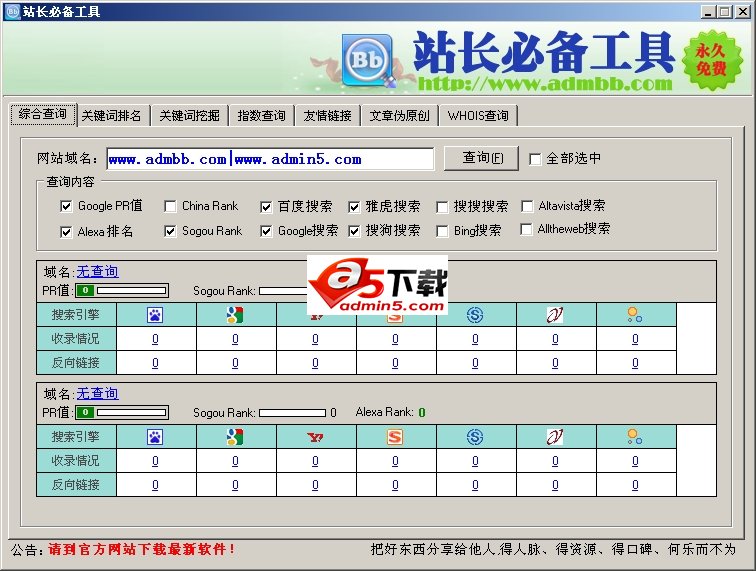Check the 全部选中 select-all checkbox
756x571 pixels.
(535, 159)
